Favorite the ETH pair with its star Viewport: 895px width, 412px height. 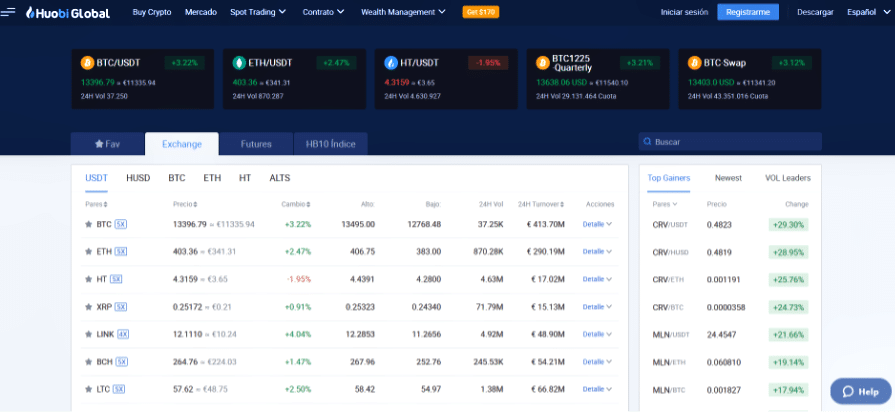pyautogui.click(x=88, y=252)
